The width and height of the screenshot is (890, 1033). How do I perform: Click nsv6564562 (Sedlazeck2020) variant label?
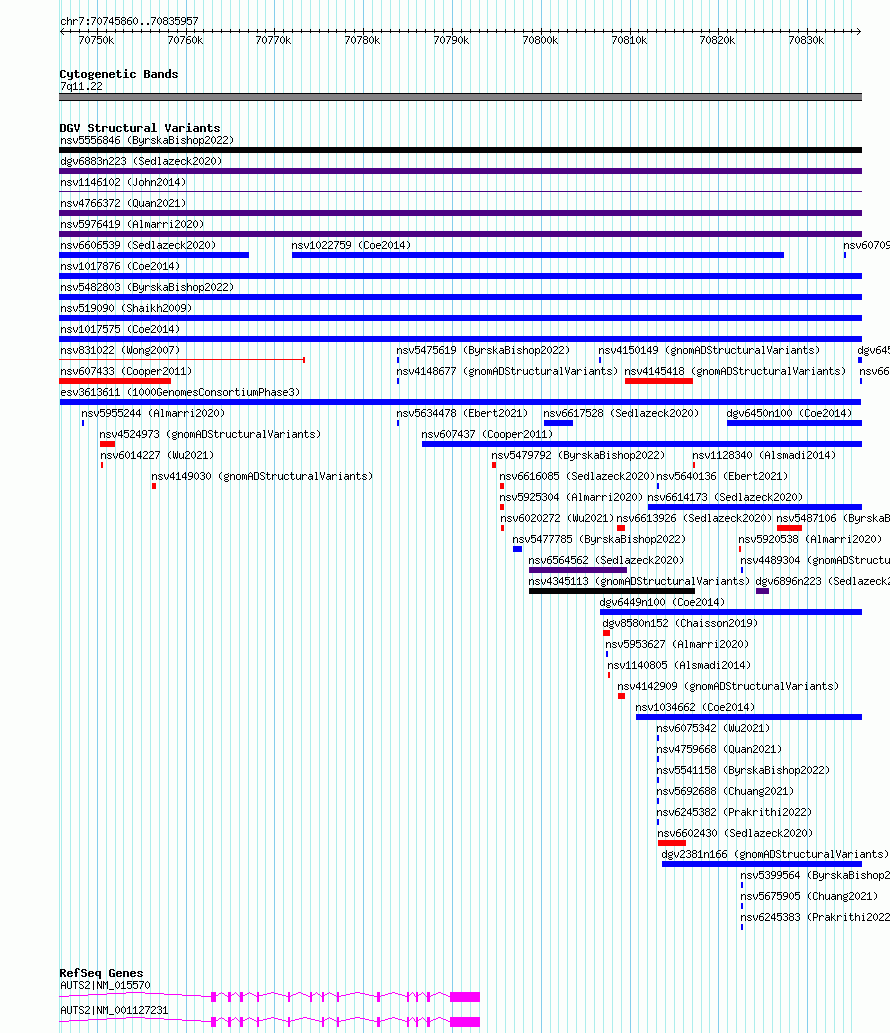pyautogui.click(x=606, y=562)
